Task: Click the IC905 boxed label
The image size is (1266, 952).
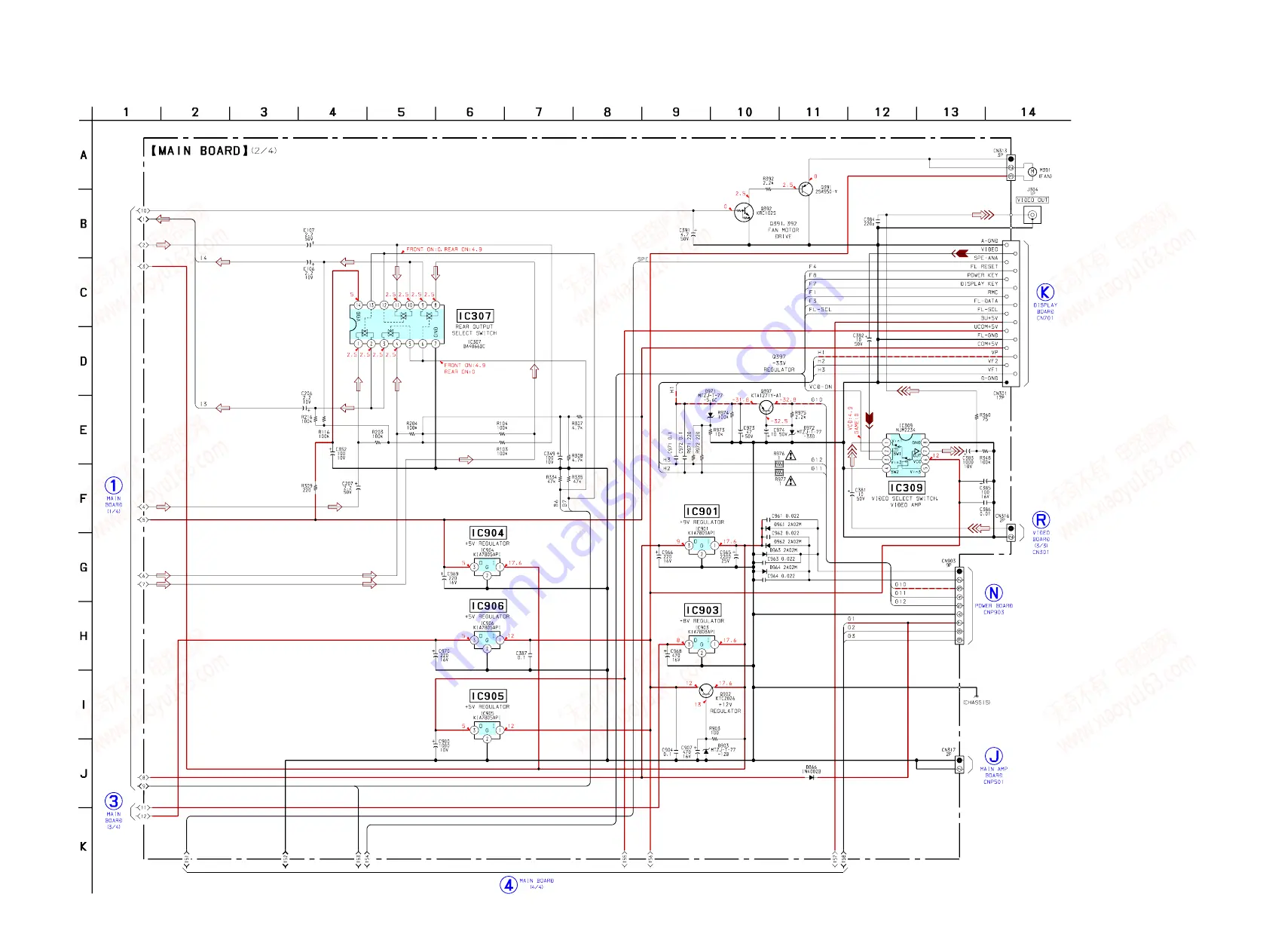Action: tap(488, 696)
